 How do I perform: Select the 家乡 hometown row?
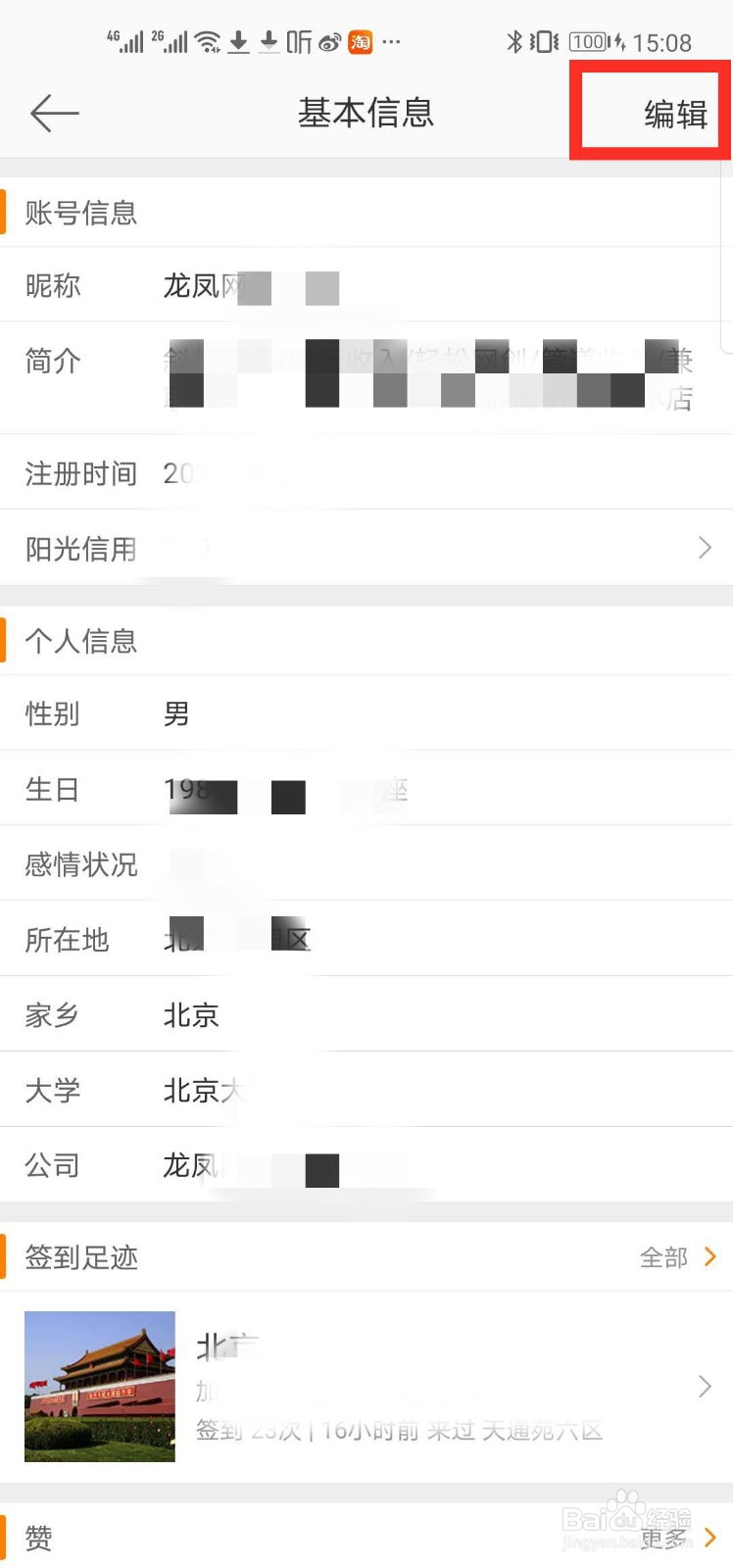pos(366,1014)
